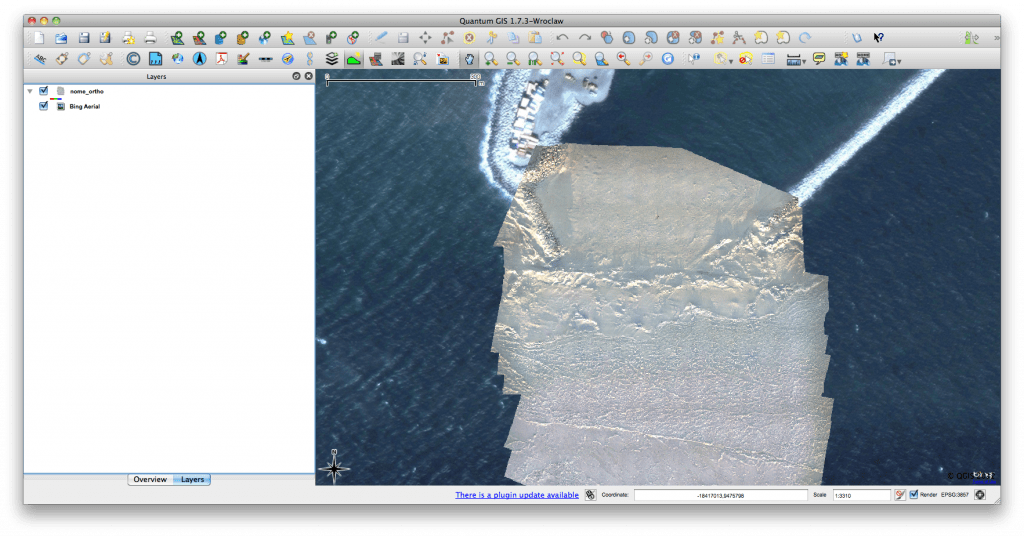Create a new project with the blank page icon
Screen dimensions: 1024x536
coord(39,38)
